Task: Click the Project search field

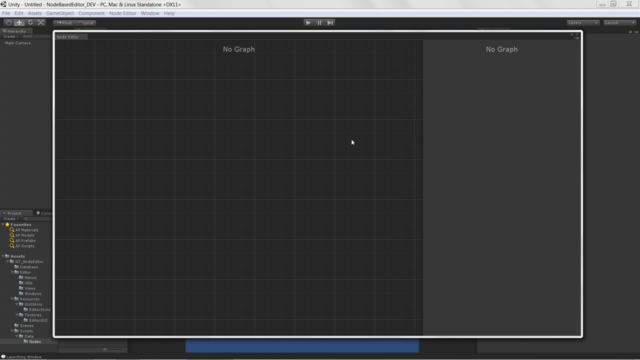Action: [37, 219]
